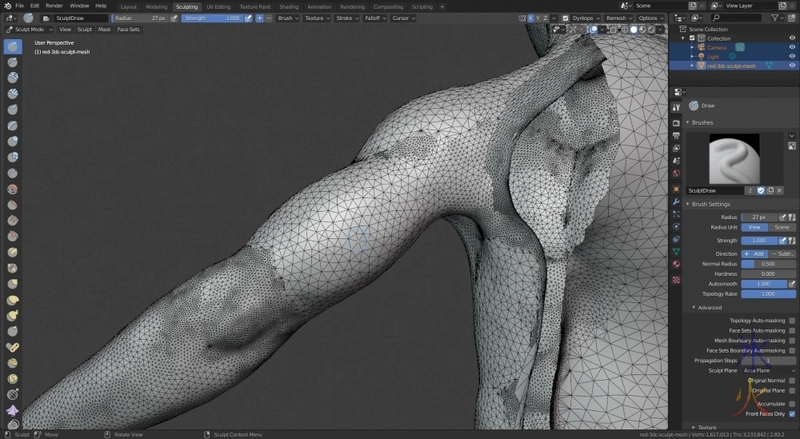Toggle radius pressure sensitivity in header
The height and width of the screenshot is (439, 800).
coord(174,18)
